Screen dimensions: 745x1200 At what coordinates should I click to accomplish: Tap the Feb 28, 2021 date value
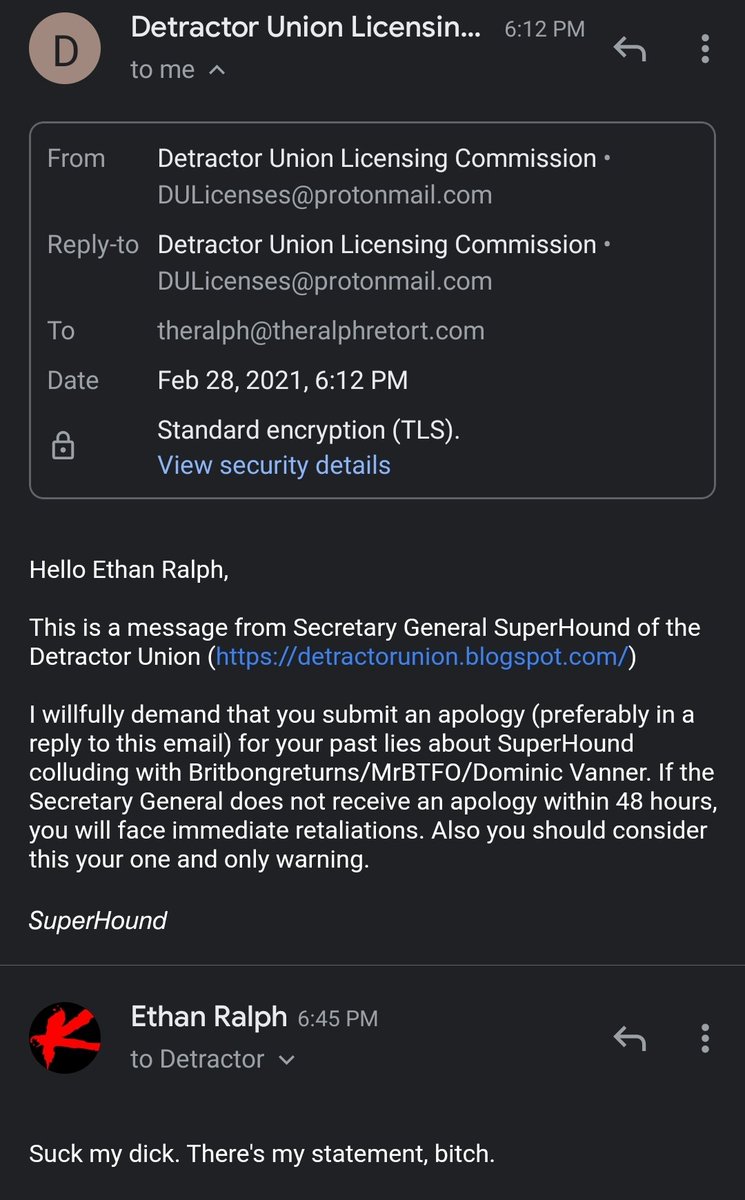[x=283, y=380]
